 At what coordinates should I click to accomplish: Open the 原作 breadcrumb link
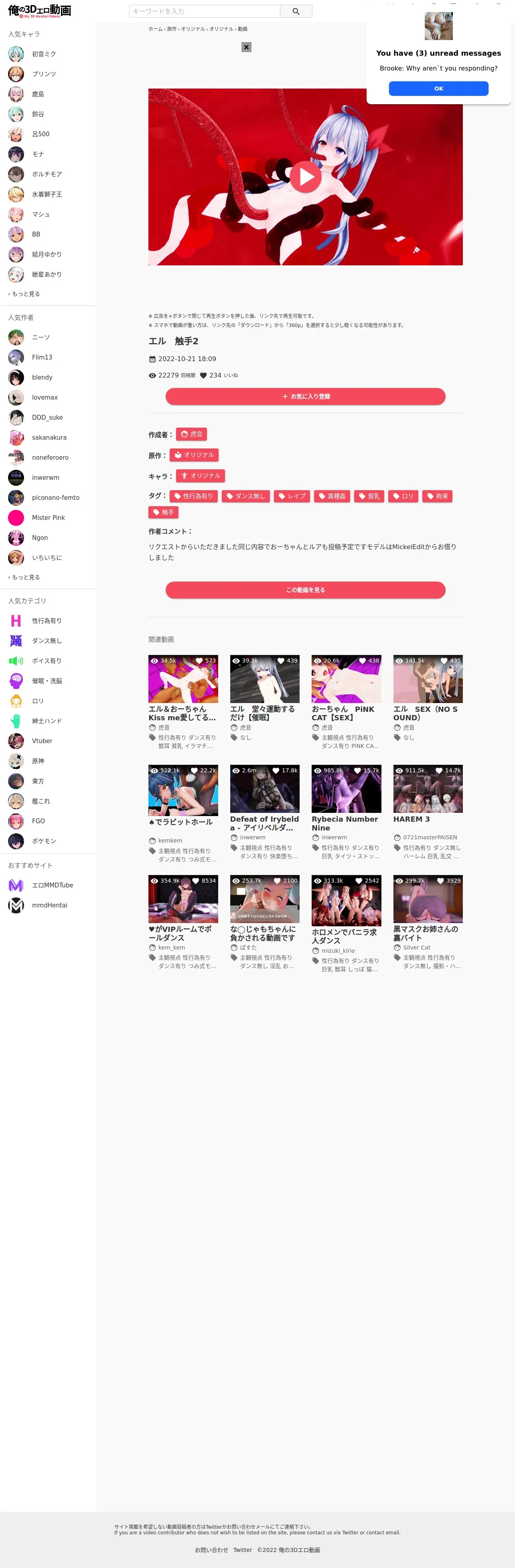coord(172,28)
